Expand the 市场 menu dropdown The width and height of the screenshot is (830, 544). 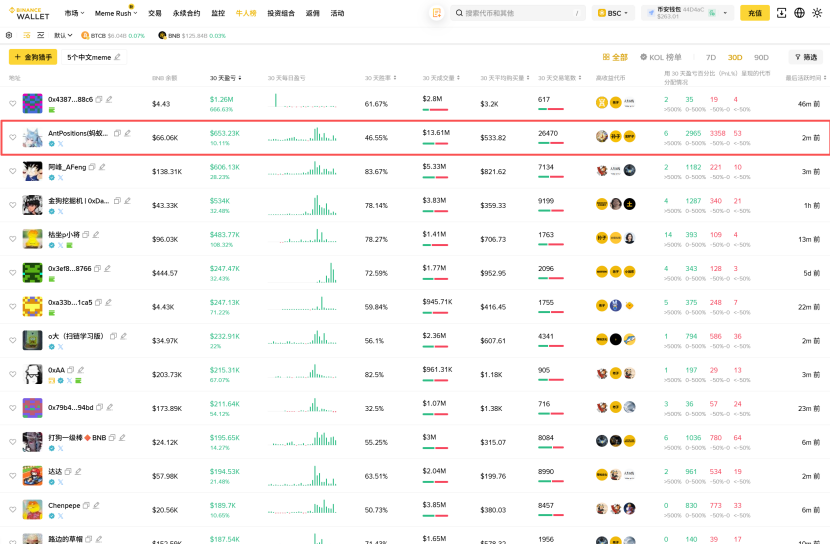[x=74, y=13]
